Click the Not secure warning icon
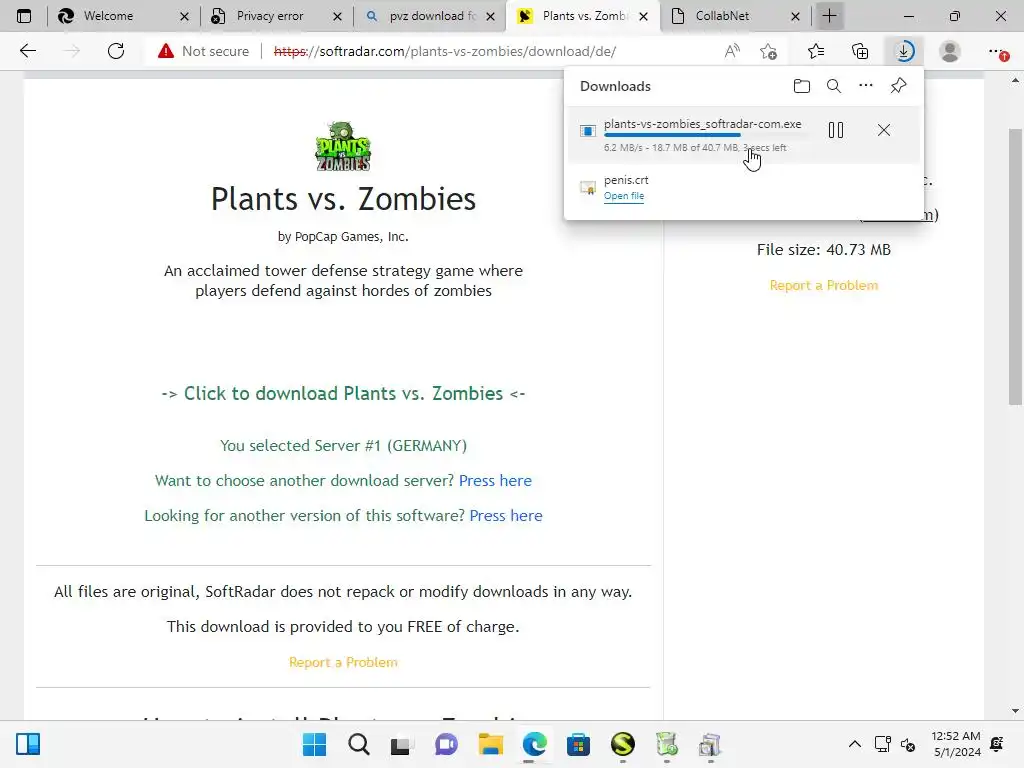 166,51
